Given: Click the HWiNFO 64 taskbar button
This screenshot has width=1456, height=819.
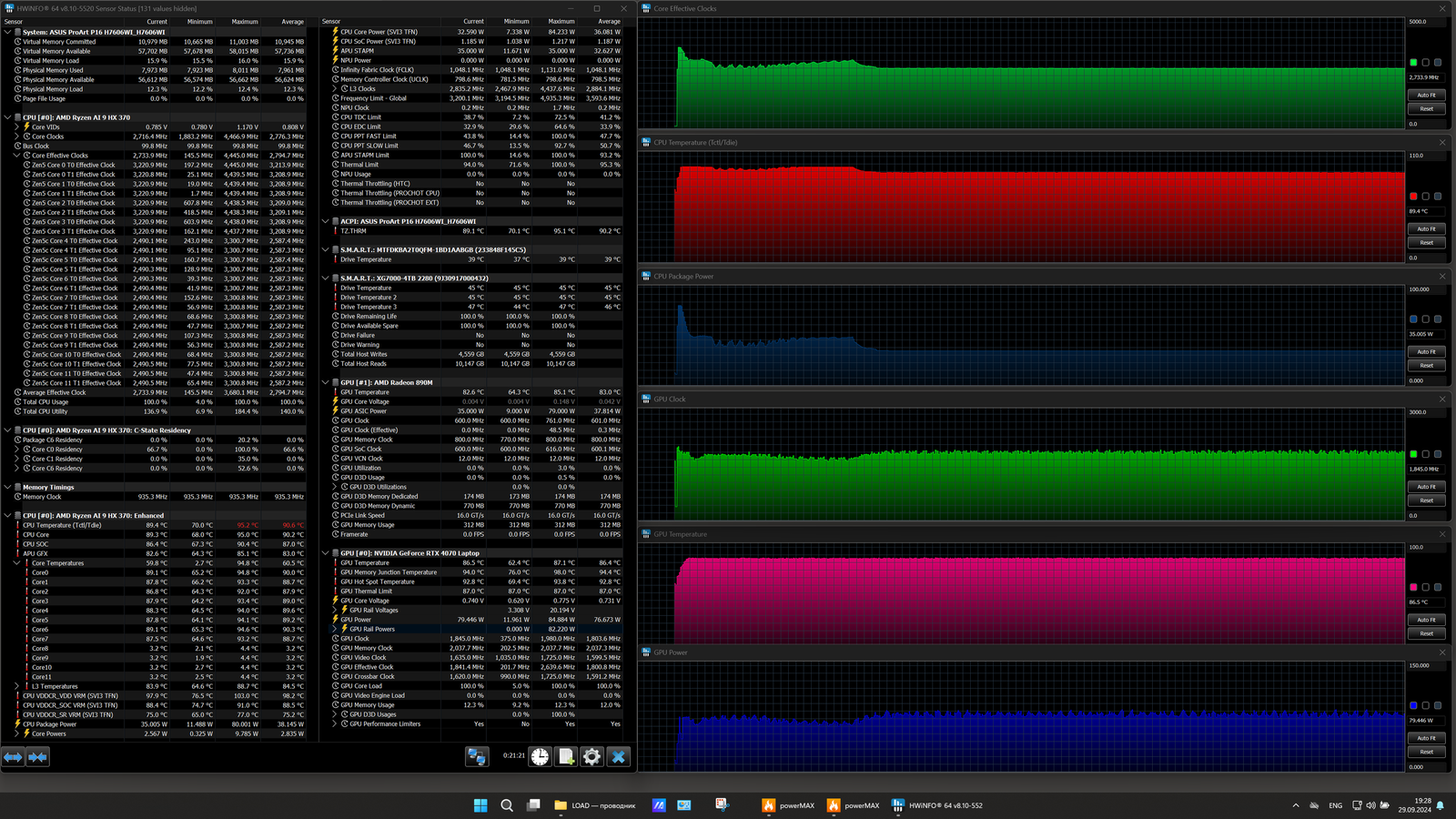Looking at the screenshot, I should coord(937,805).
